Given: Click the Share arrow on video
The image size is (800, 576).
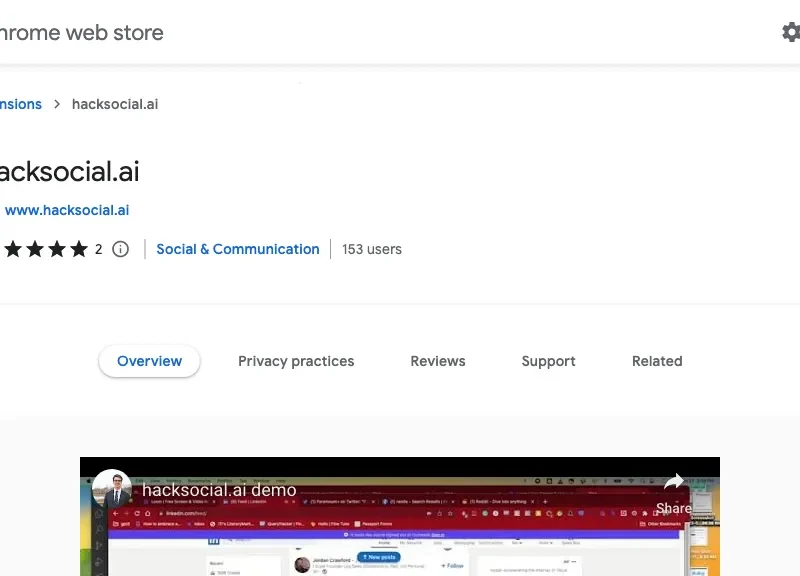Looking at the screenshot, I should [674, 484].
